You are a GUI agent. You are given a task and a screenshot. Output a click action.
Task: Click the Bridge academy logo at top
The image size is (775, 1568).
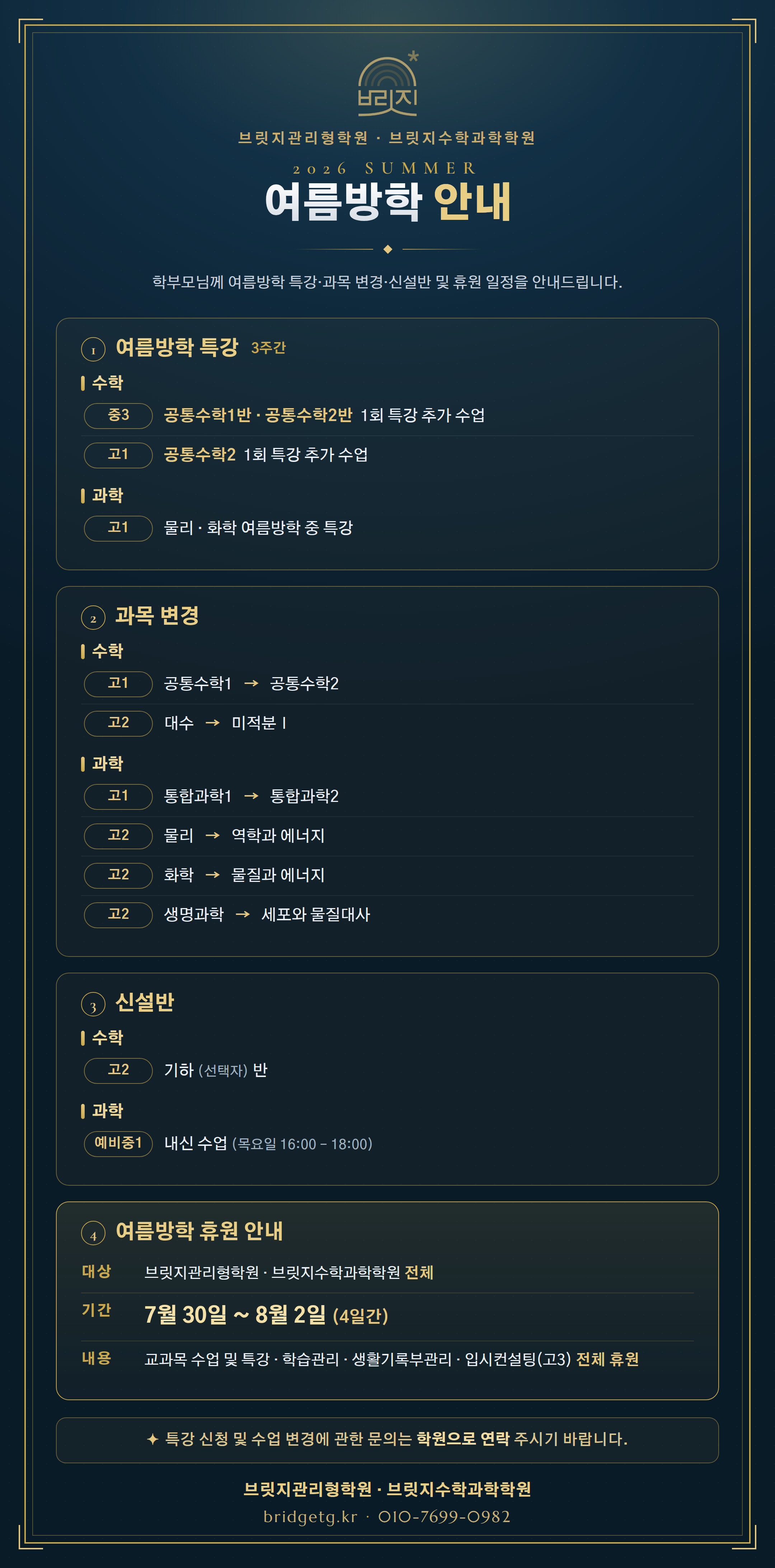click(388, 84)
